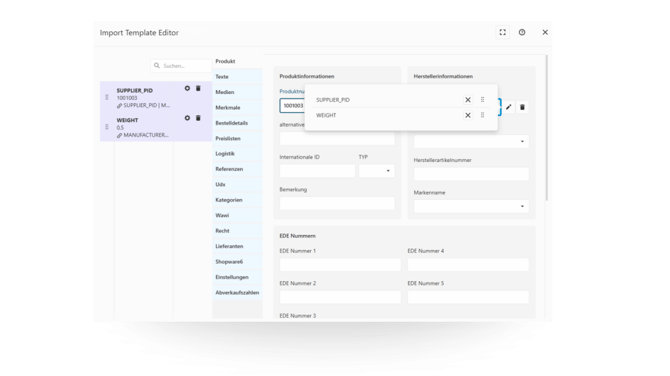This screenshot has height=376, width=670.
Task: Open the Merkmale tab
Action: [x=238, y=108]
